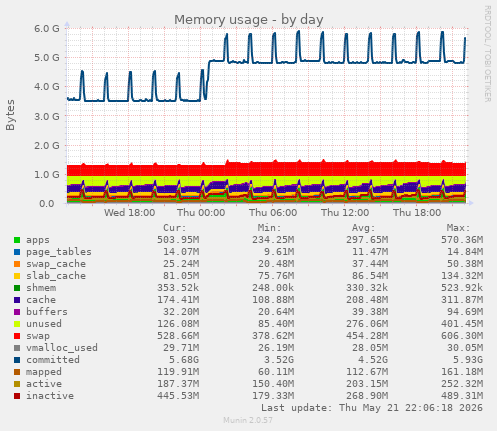Click mapped average value 112.67M
This screenshot has width=497, height=431.
click(x=367, y=372)
